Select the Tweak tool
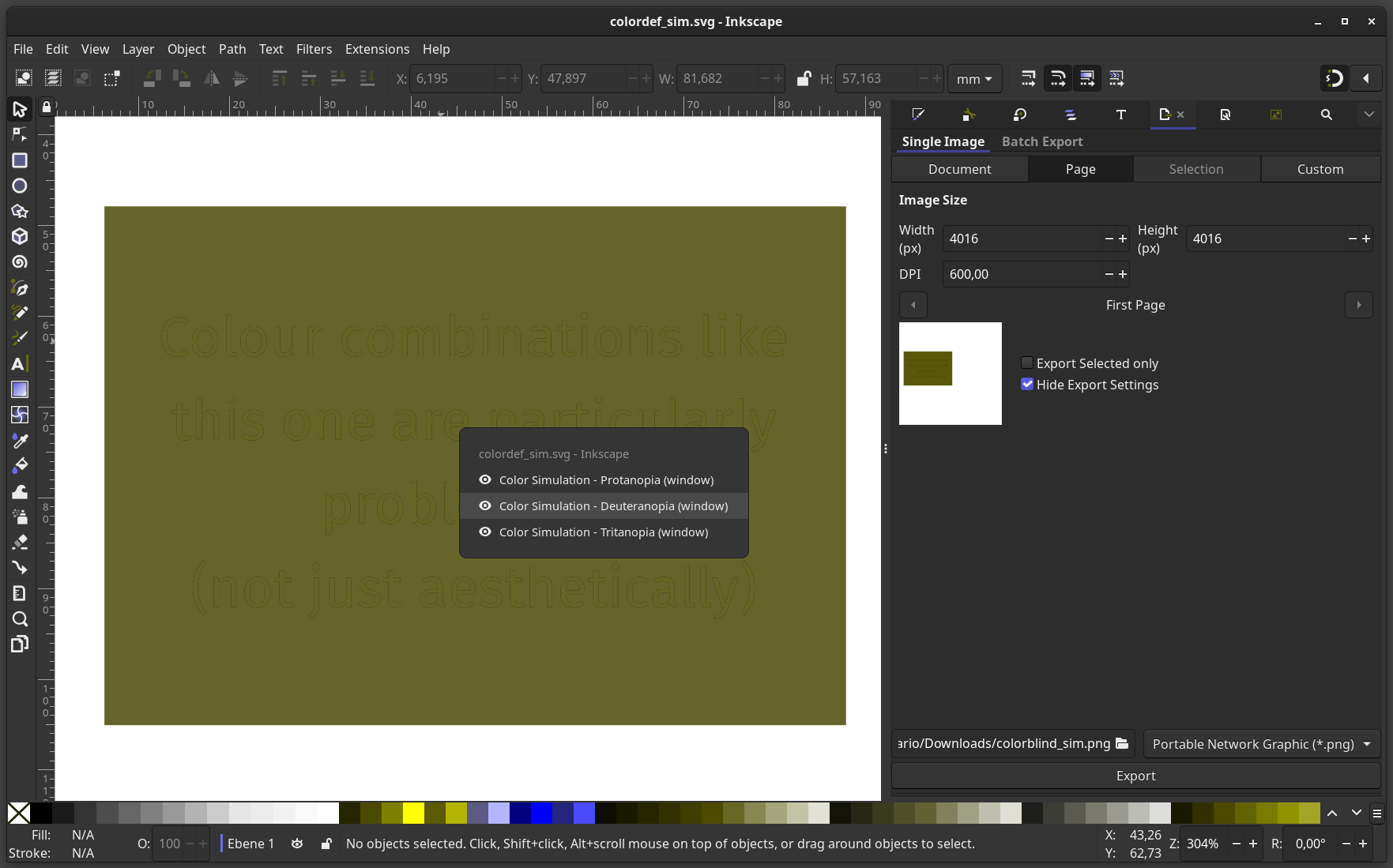The image size is (1393, 868). pos(20,491)
